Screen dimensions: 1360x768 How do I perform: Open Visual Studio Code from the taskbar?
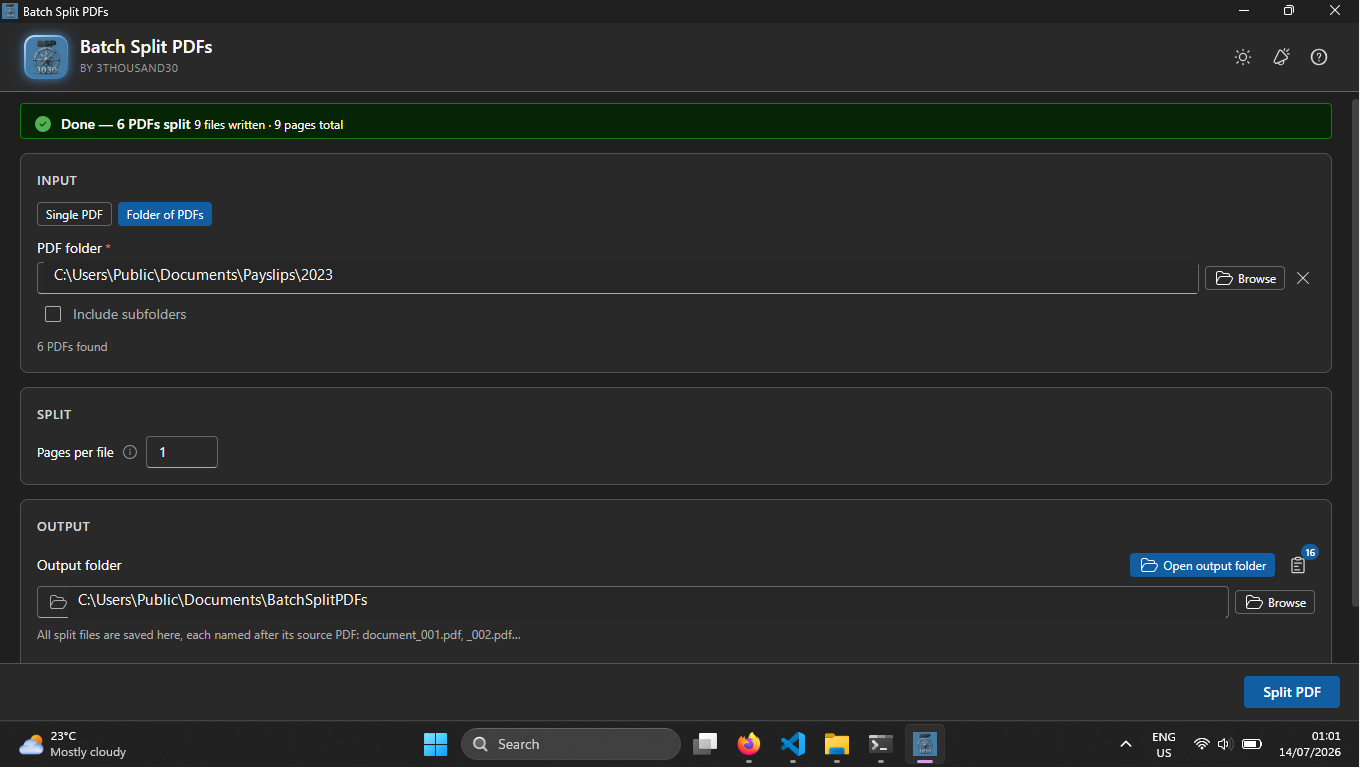(793, 744)
